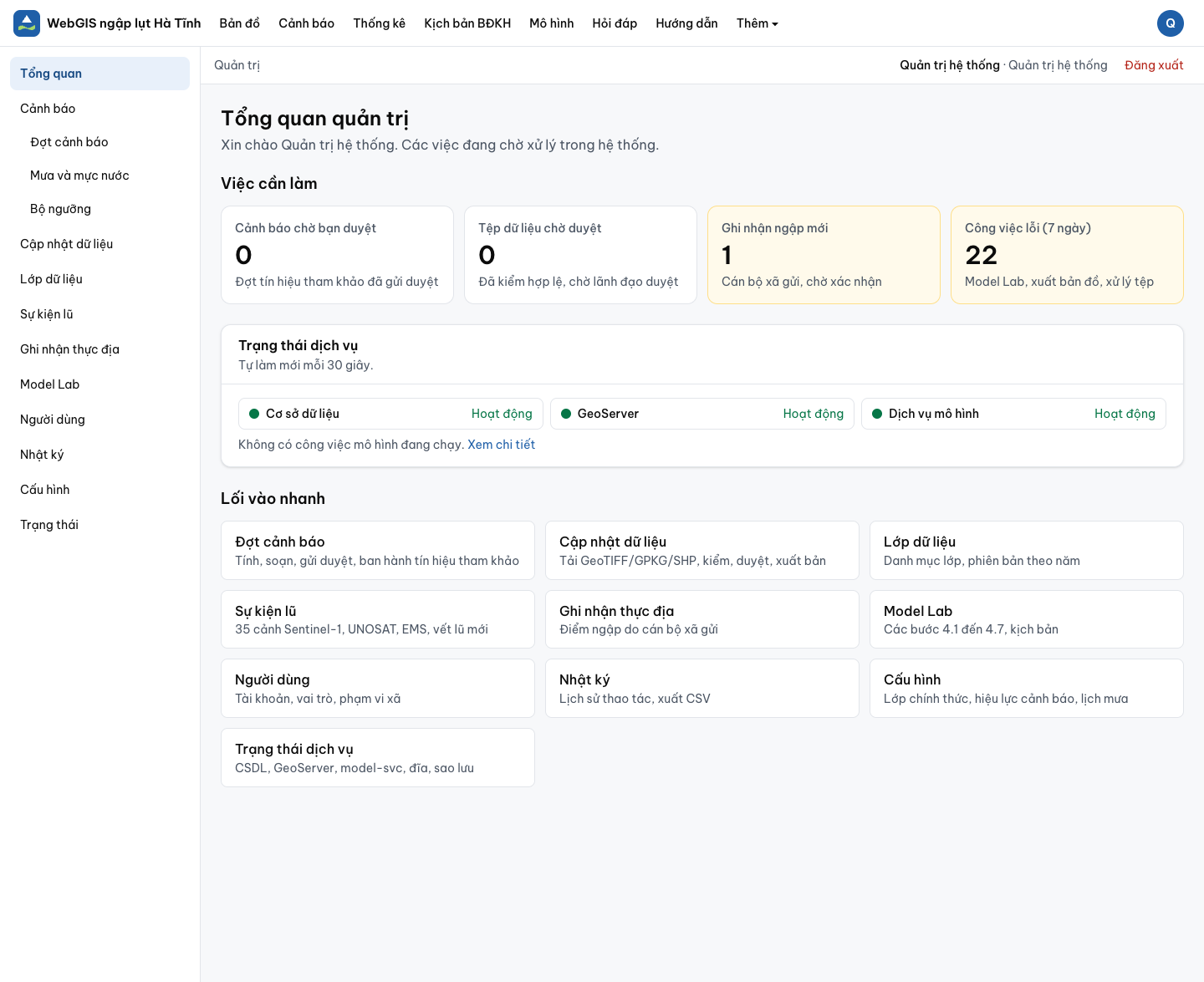Open the Thống kê menu item

pyautogui.click(x=380, y=23)
